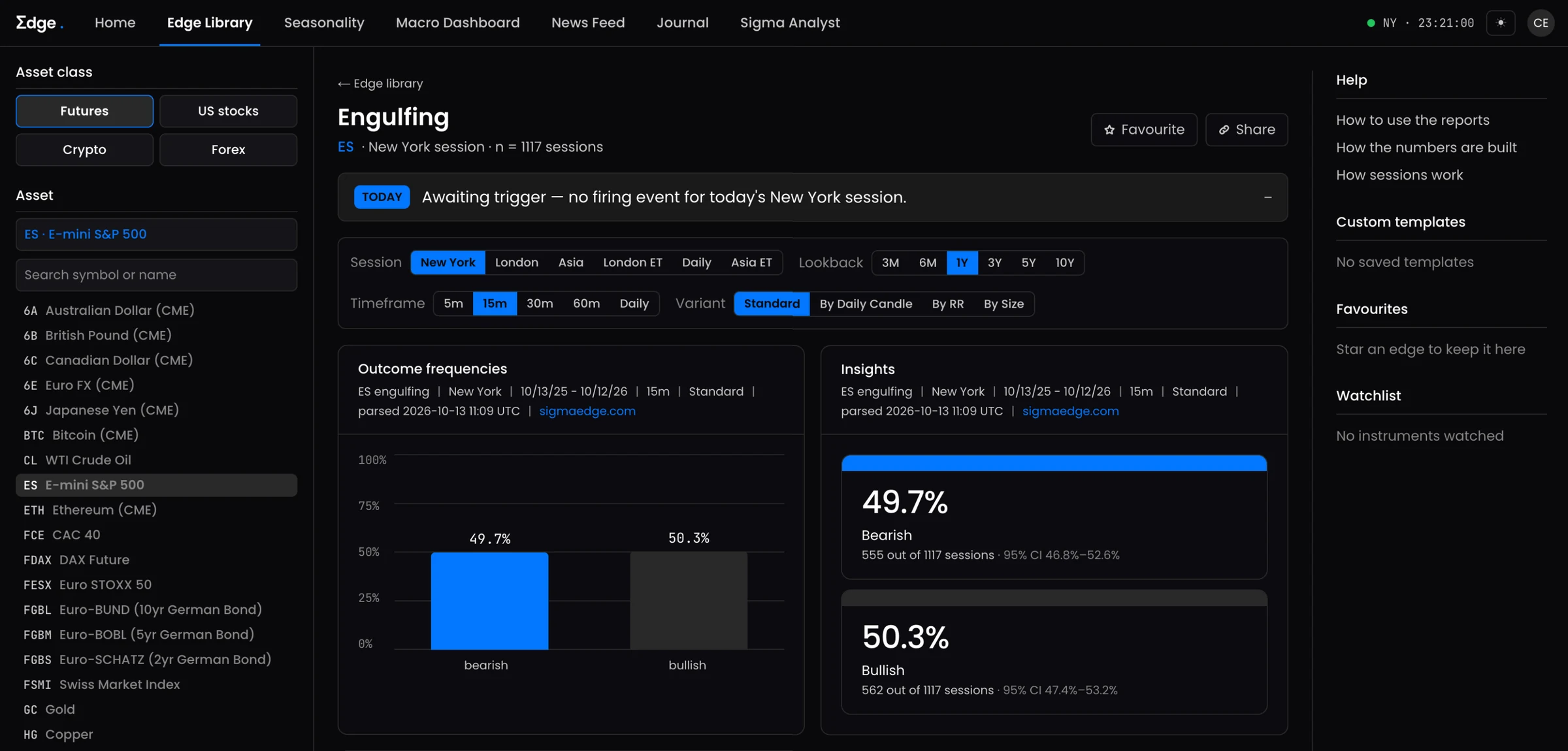Toggle the light/dark theme sun icon

click(1501, 23)
